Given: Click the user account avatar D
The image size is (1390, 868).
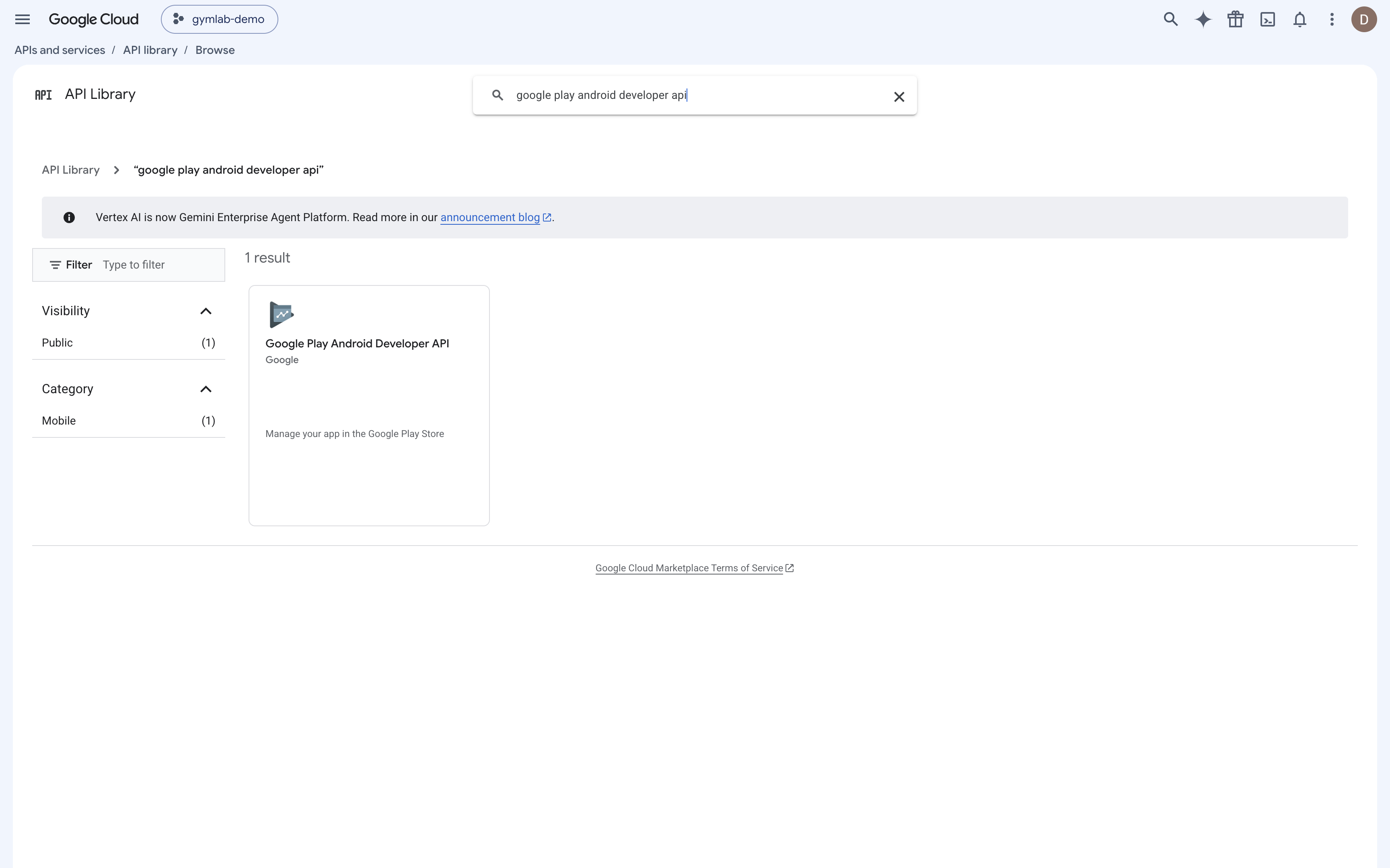Looking at the screenshot, I should (x=1363, y=19).
